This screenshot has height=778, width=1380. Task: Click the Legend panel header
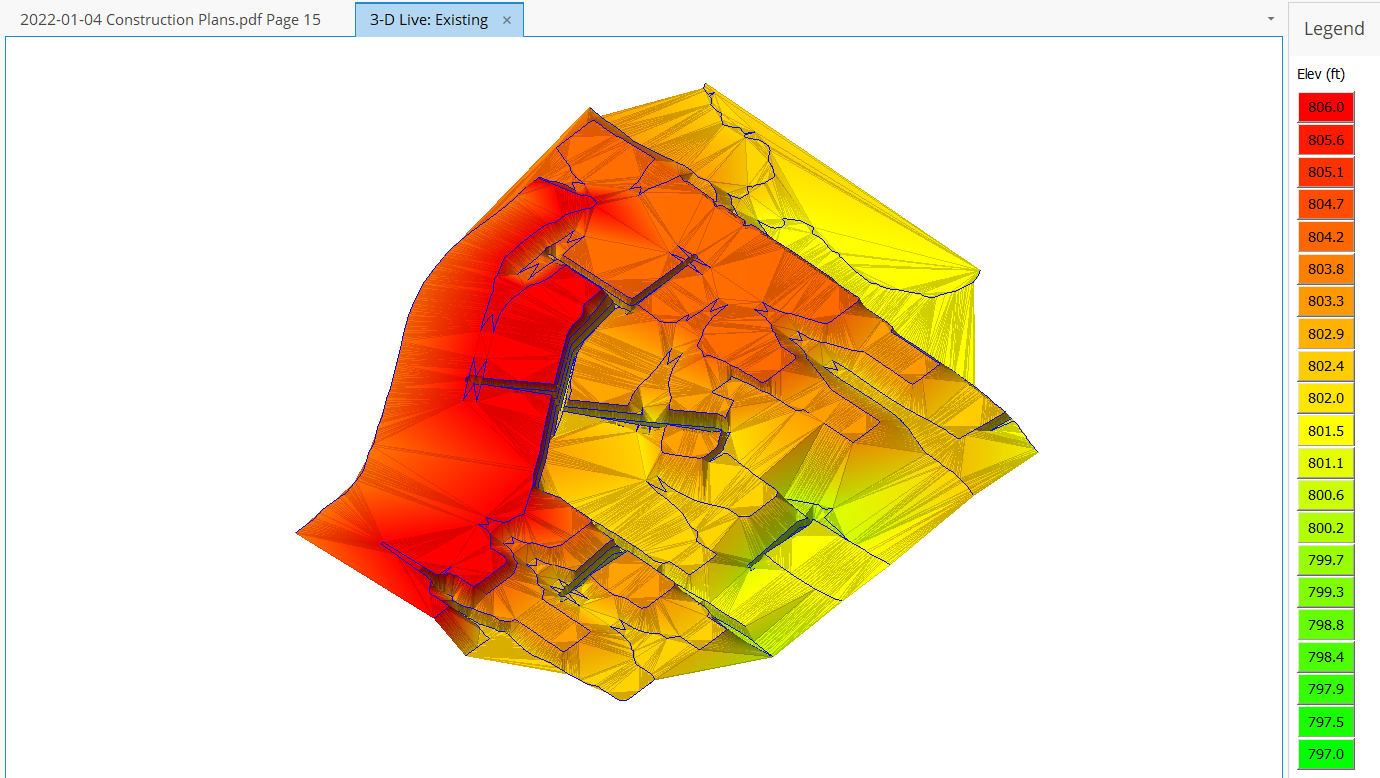coord(1333,29)
